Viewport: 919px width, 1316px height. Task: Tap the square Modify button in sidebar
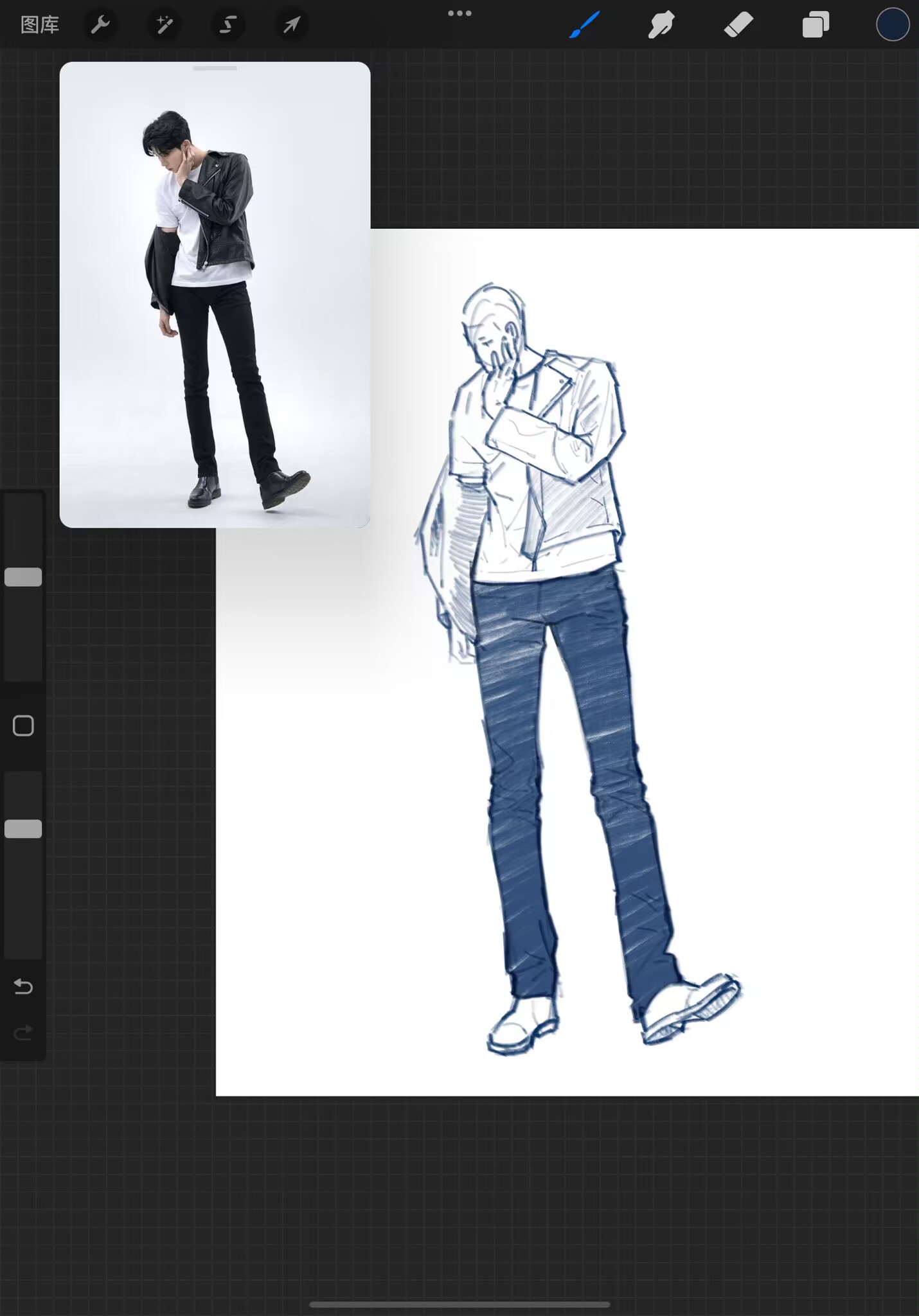[23, 725]
